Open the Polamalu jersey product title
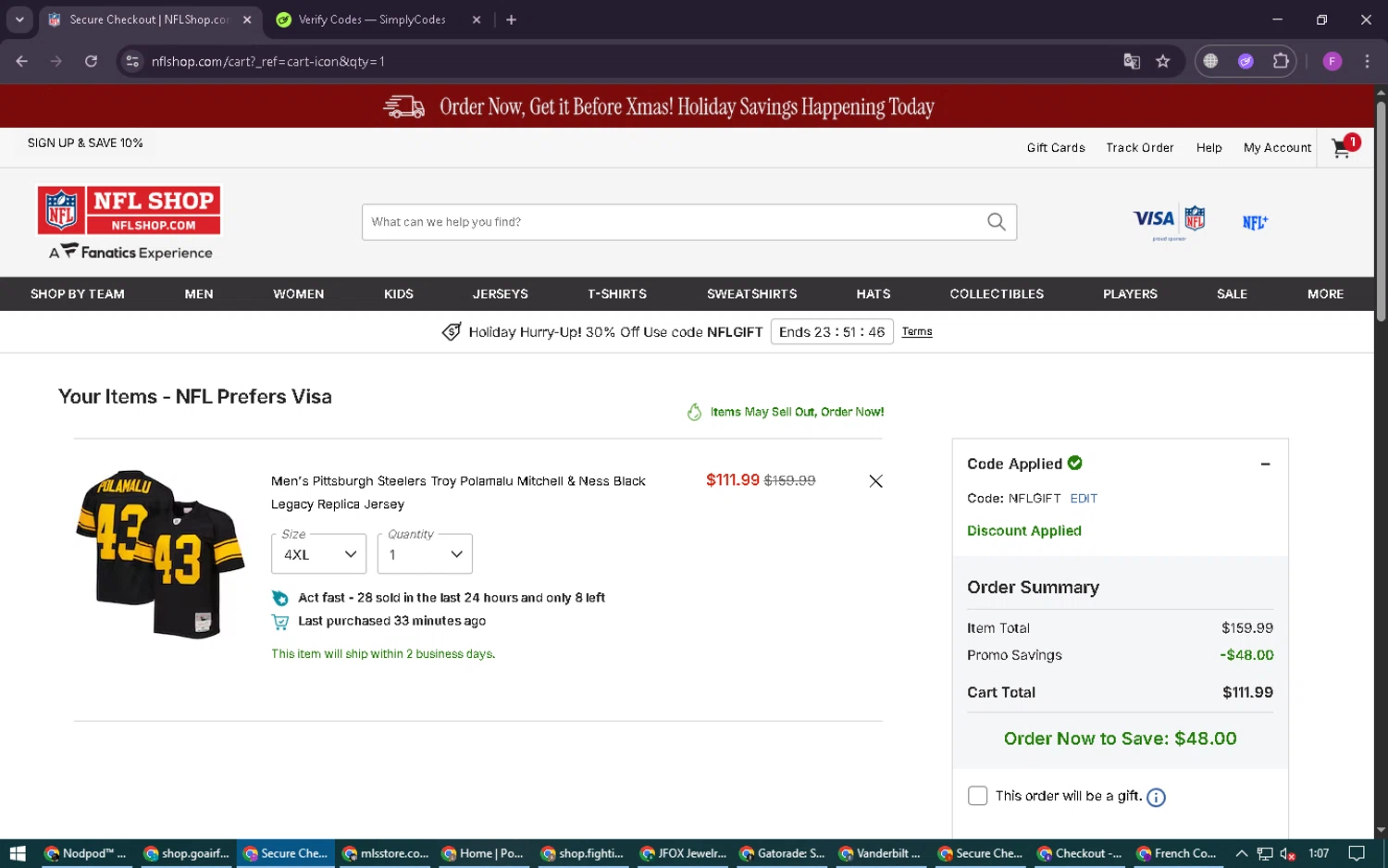Viewport: 1388px width, 868px height. [x=458, y=492]
